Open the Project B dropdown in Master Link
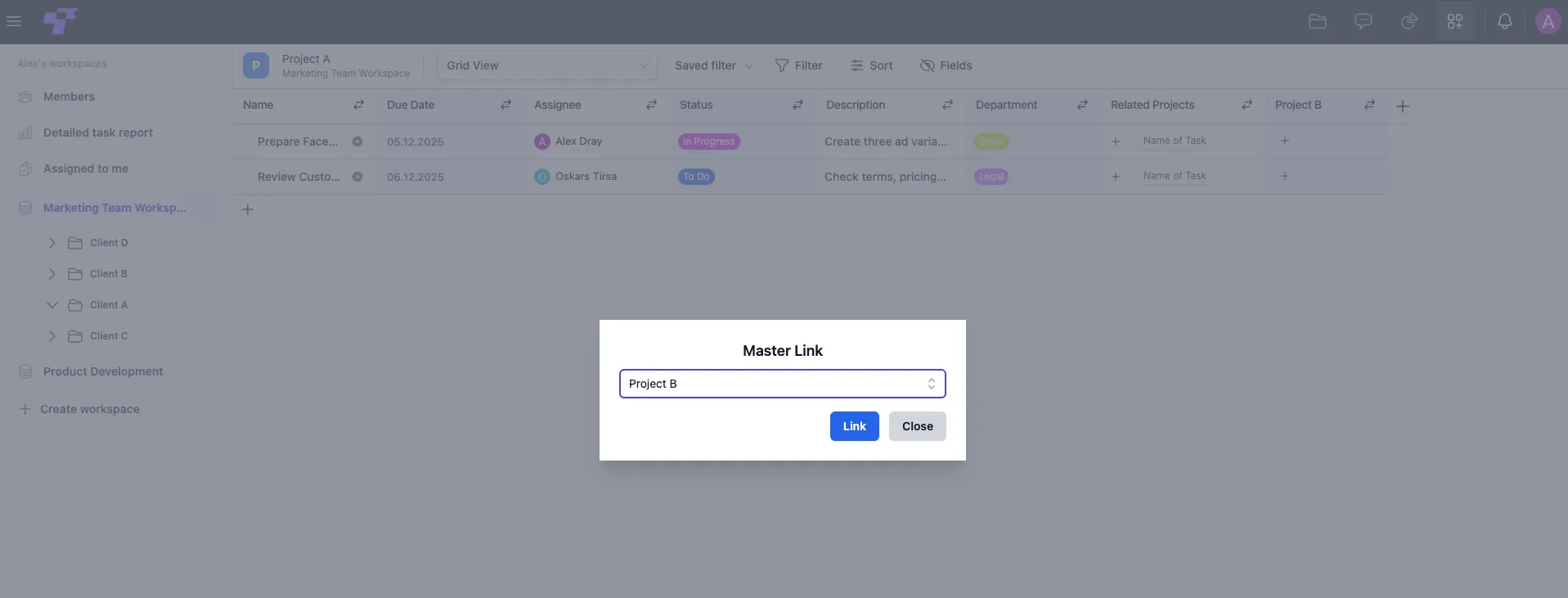This screenshot has height=598, width=1568. [x=783, y=384]
